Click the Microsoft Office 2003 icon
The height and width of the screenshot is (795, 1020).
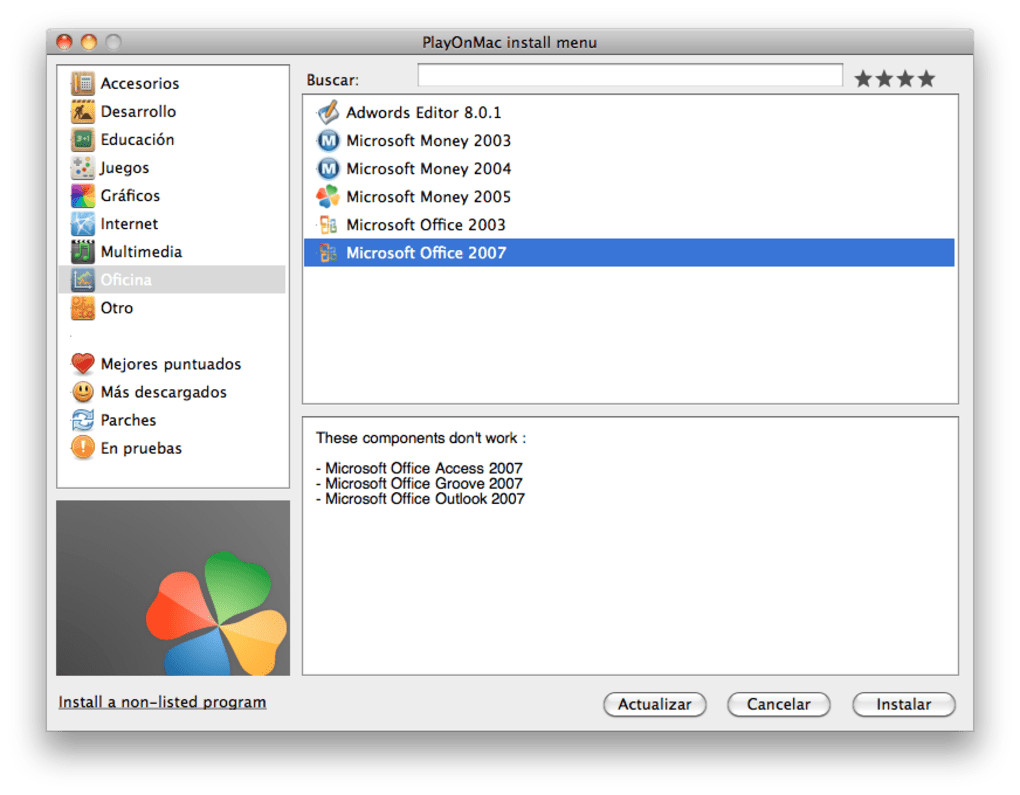coord(328,224)
